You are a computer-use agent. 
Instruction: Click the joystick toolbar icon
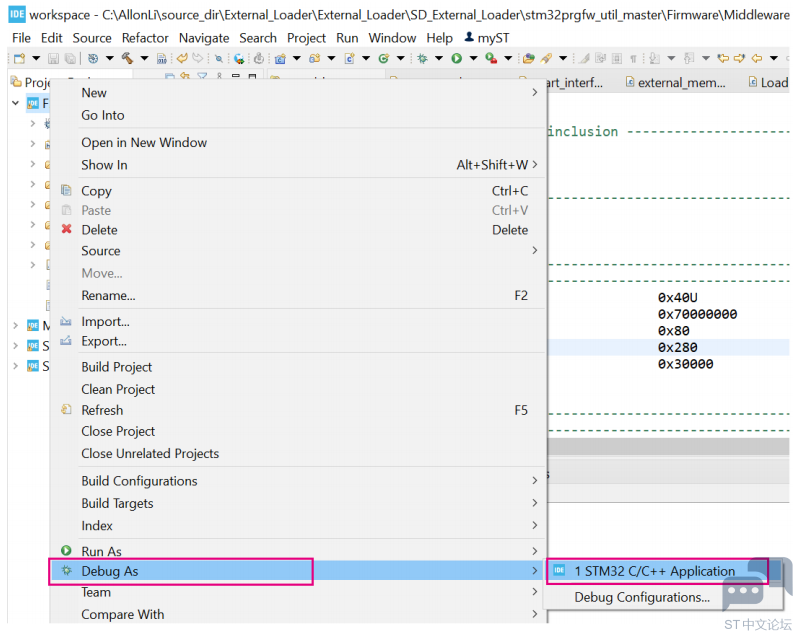pos(259,58)
